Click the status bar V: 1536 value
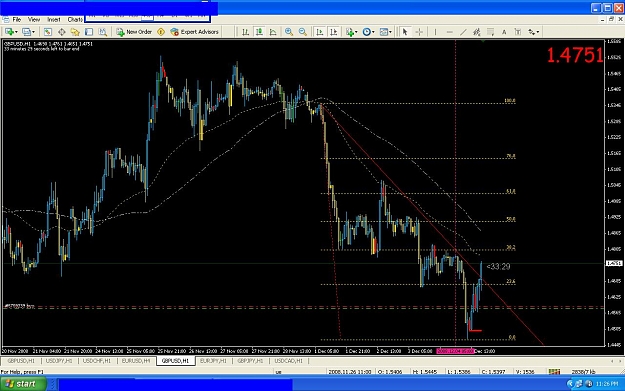625x391 pixels. 525,372
